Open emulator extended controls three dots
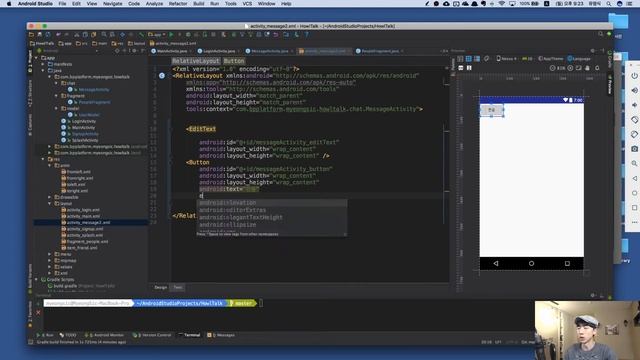Image resolution: width=640 pixels, height=360 pixels. point(634,222)
